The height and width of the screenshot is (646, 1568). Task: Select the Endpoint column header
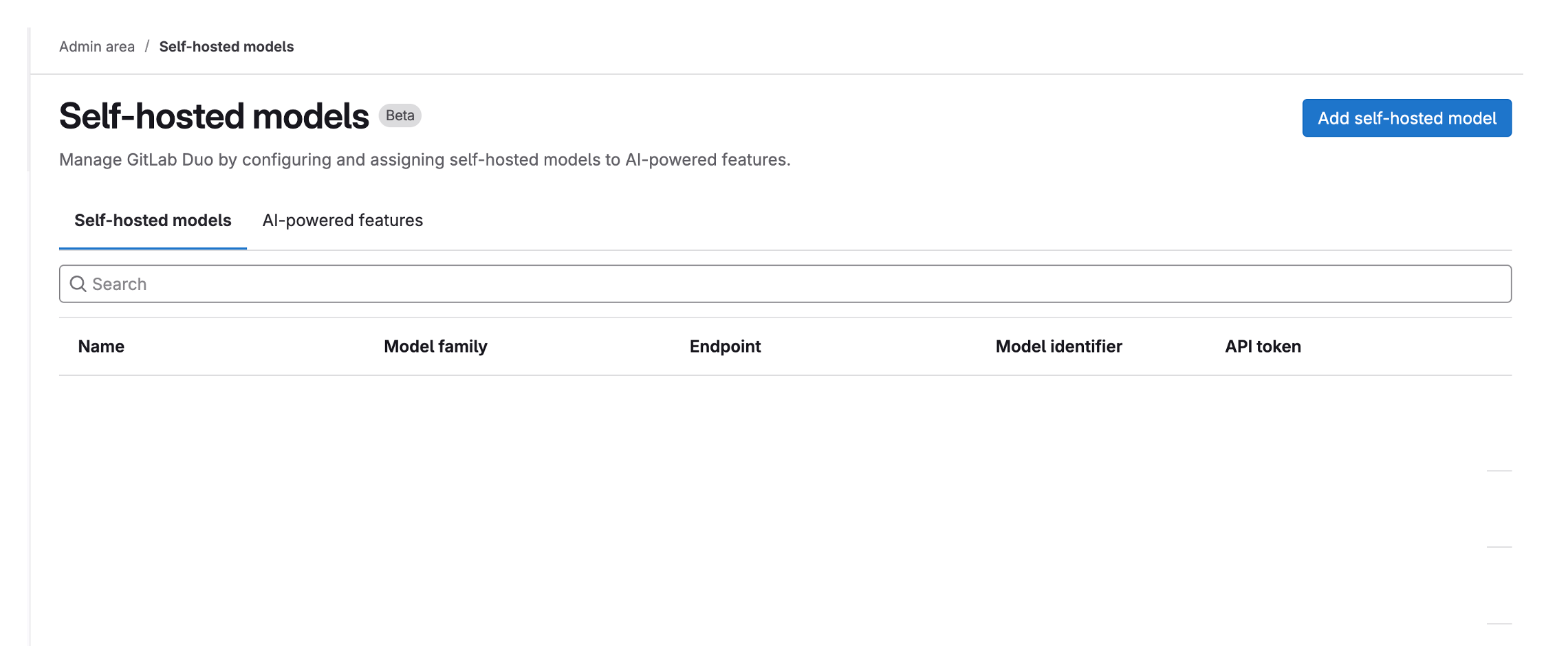coord(726,346)
